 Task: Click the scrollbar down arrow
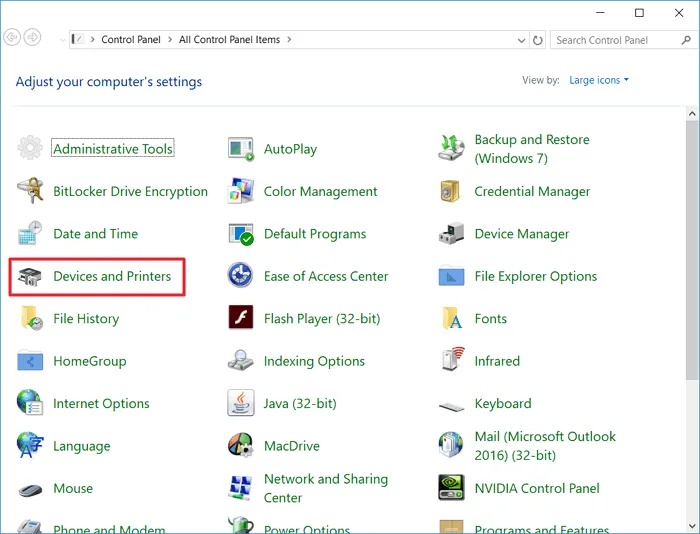(692, 526)
